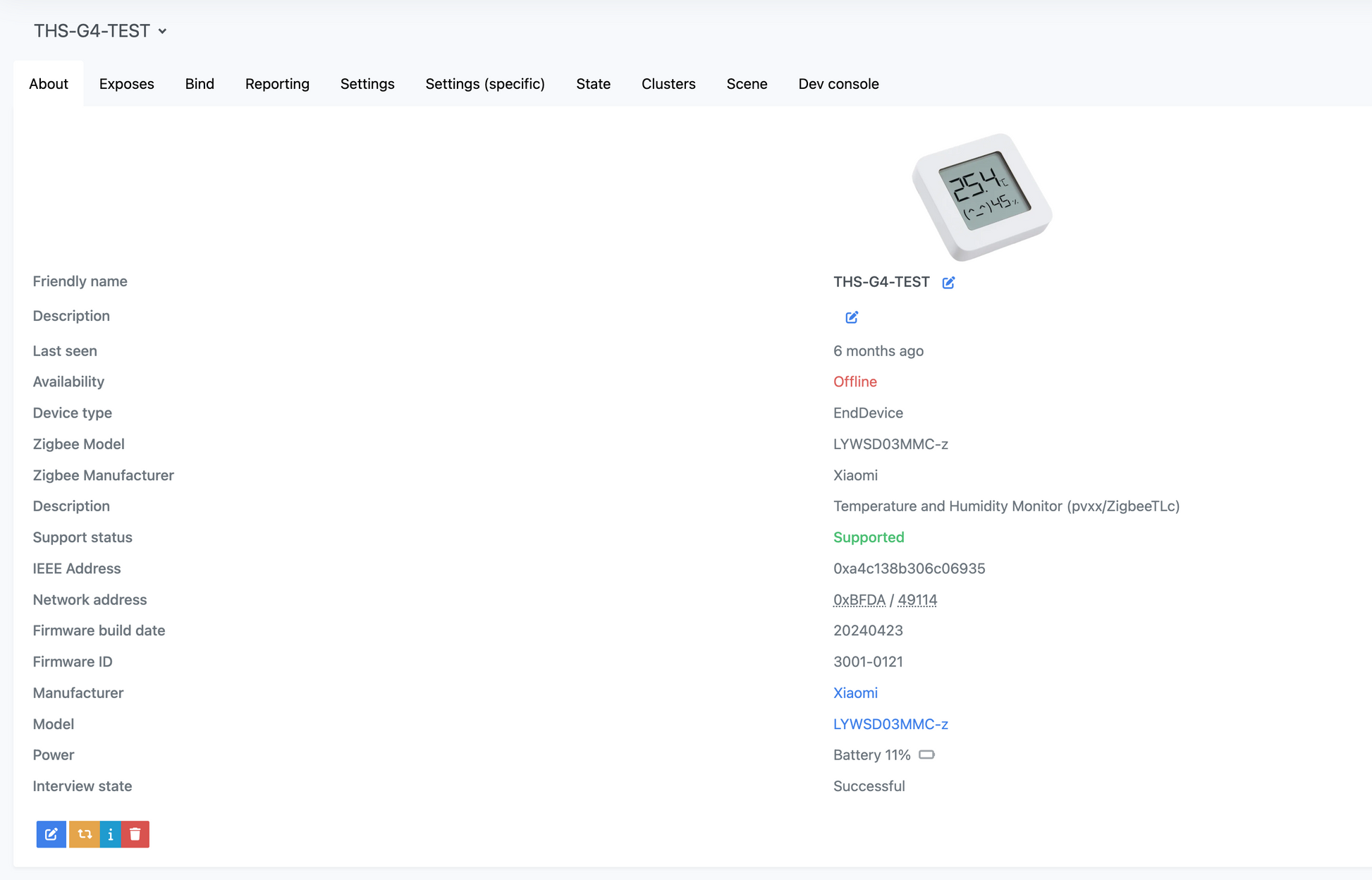
Task: Open the Dev console tab
Action: pos(838,84)
